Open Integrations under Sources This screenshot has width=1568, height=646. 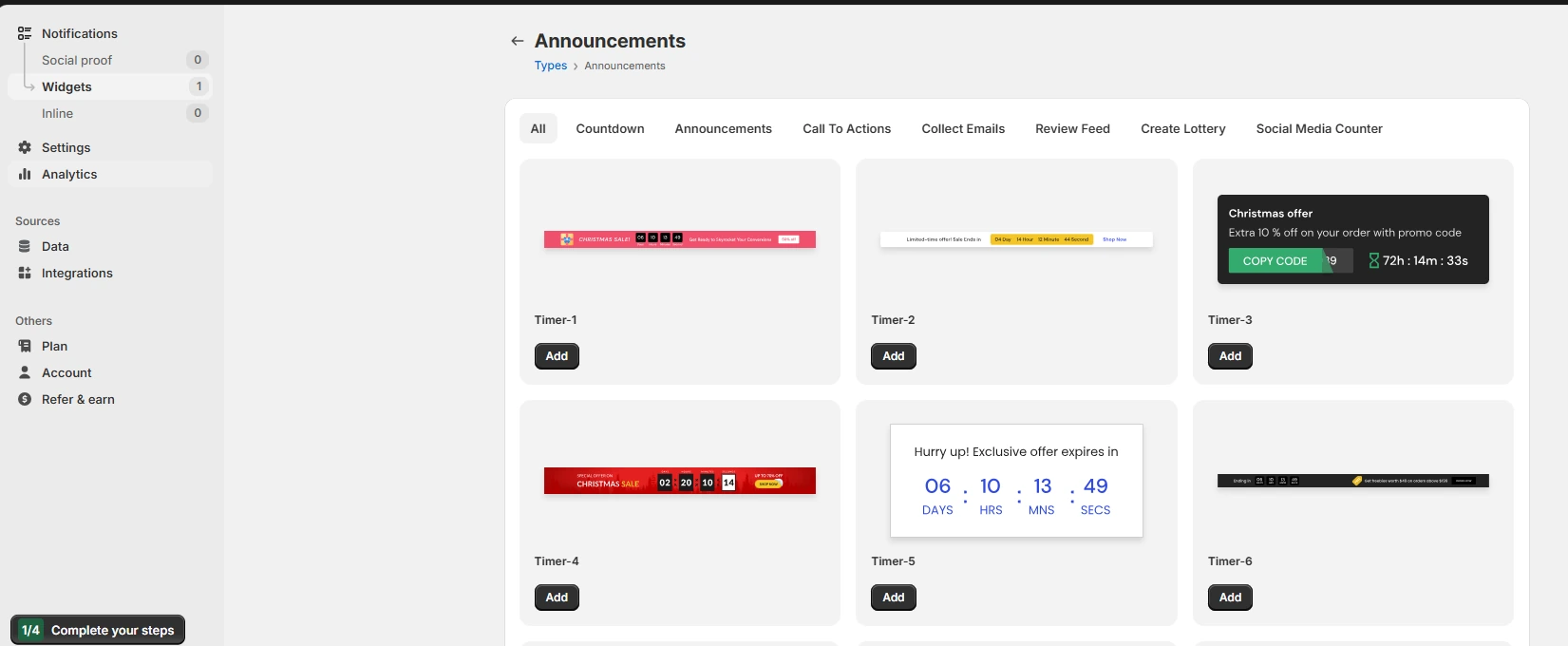point(77,273)
